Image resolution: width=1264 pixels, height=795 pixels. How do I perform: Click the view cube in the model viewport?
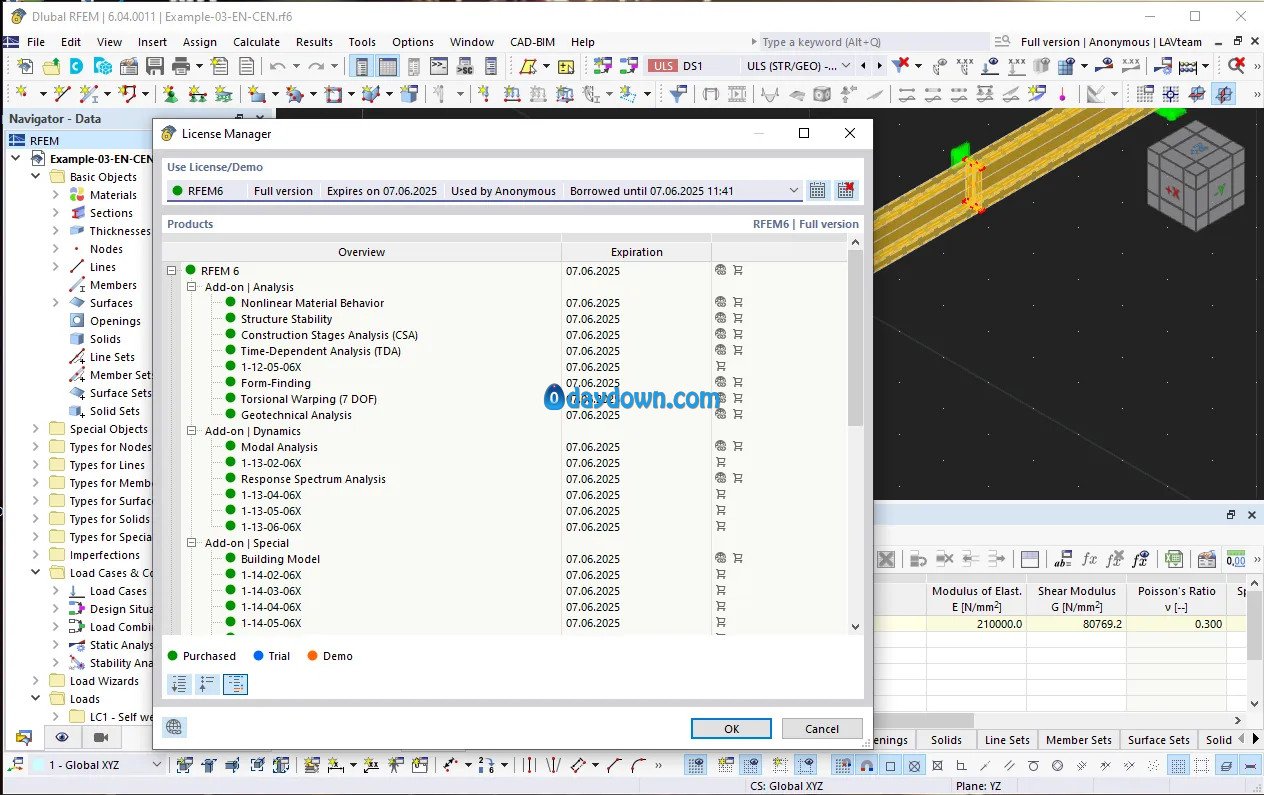click(x=1194, y=176)
